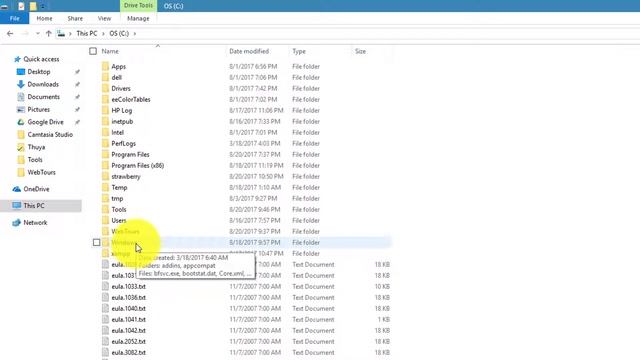The height and width of the screenshot is (360, 640).
Task: Select file eula.1041.txt
Action: point(128,320)
